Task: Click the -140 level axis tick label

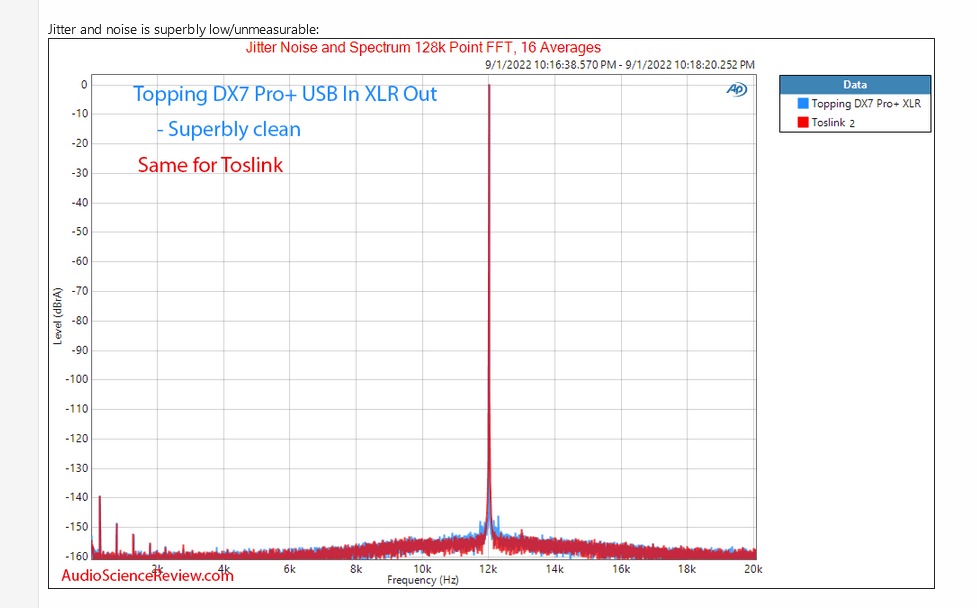Action: click(x=77, y=497)
